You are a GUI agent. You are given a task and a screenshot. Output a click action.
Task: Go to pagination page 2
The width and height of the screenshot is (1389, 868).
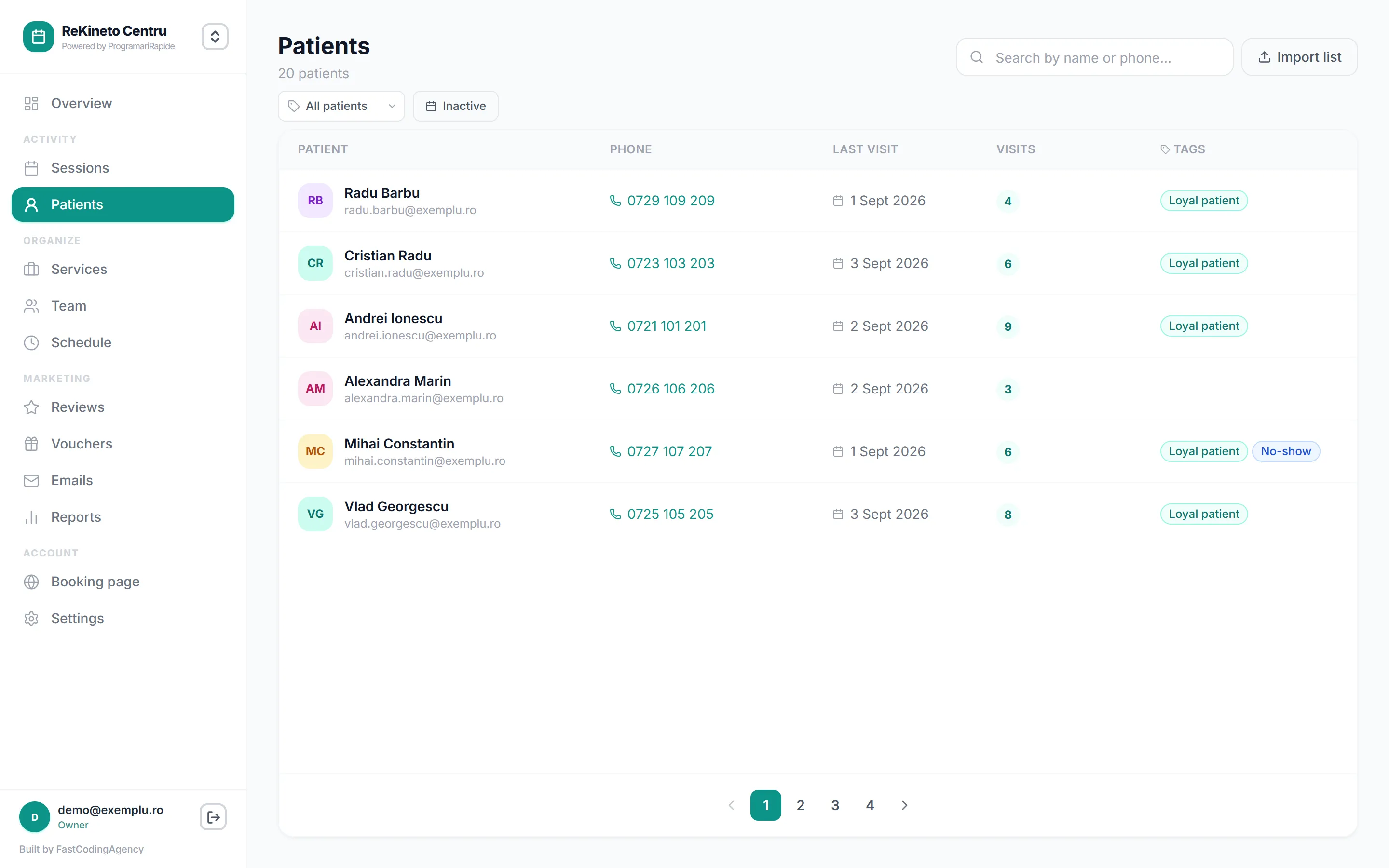point(800,805)
